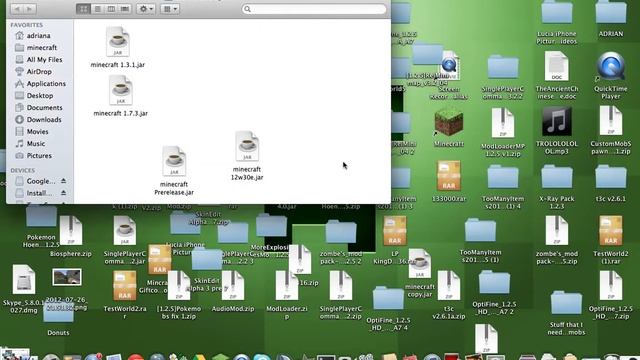The height and width of the screenshot is (360, 640).
Task: Select Biosphere.zip on desktop
Action: [x=71, y=231]
